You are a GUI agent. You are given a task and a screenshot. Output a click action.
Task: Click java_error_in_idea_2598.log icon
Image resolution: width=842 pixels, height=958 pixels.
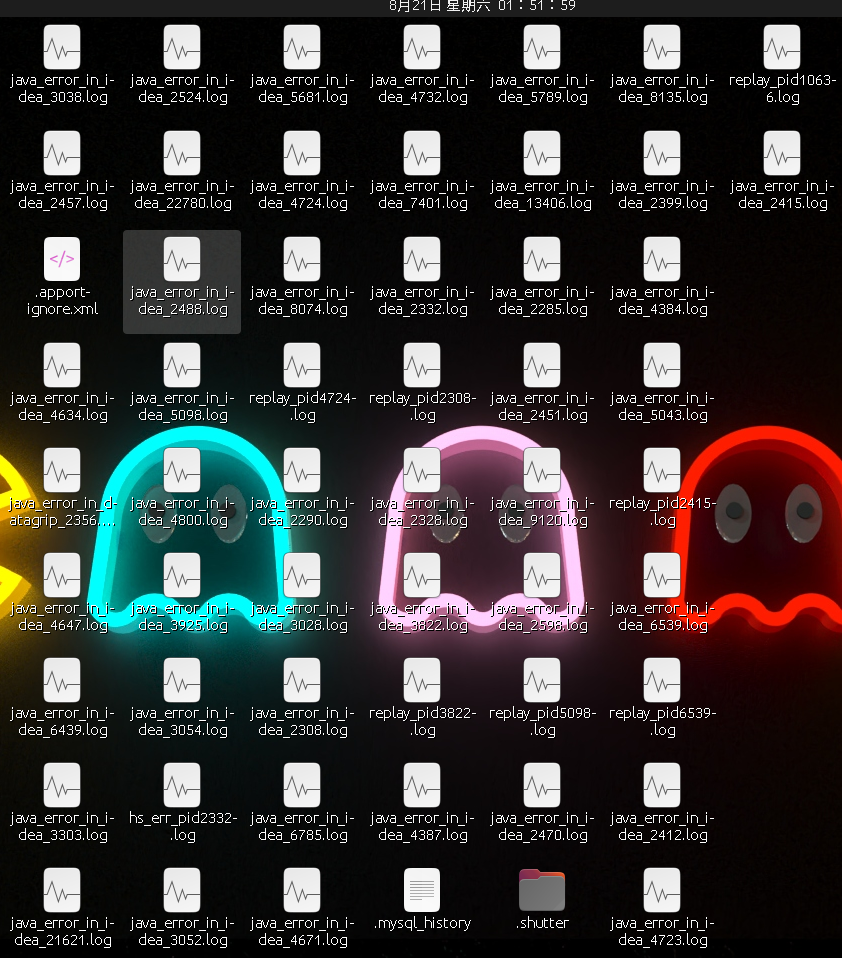point(542,575)
